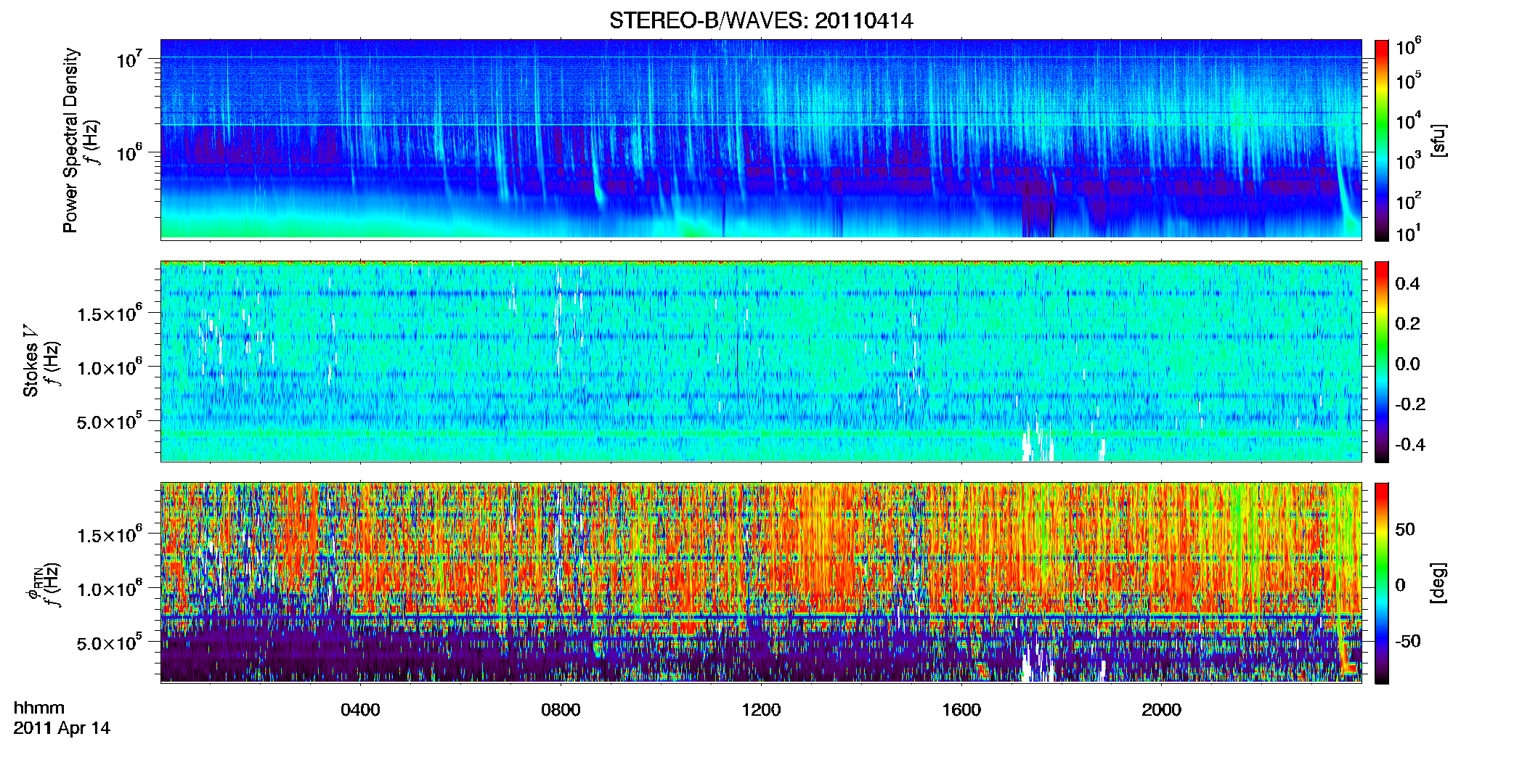1522x784 pixels.
Task: Click the phi RTN axis label
Action: click(x=35, y=583)
